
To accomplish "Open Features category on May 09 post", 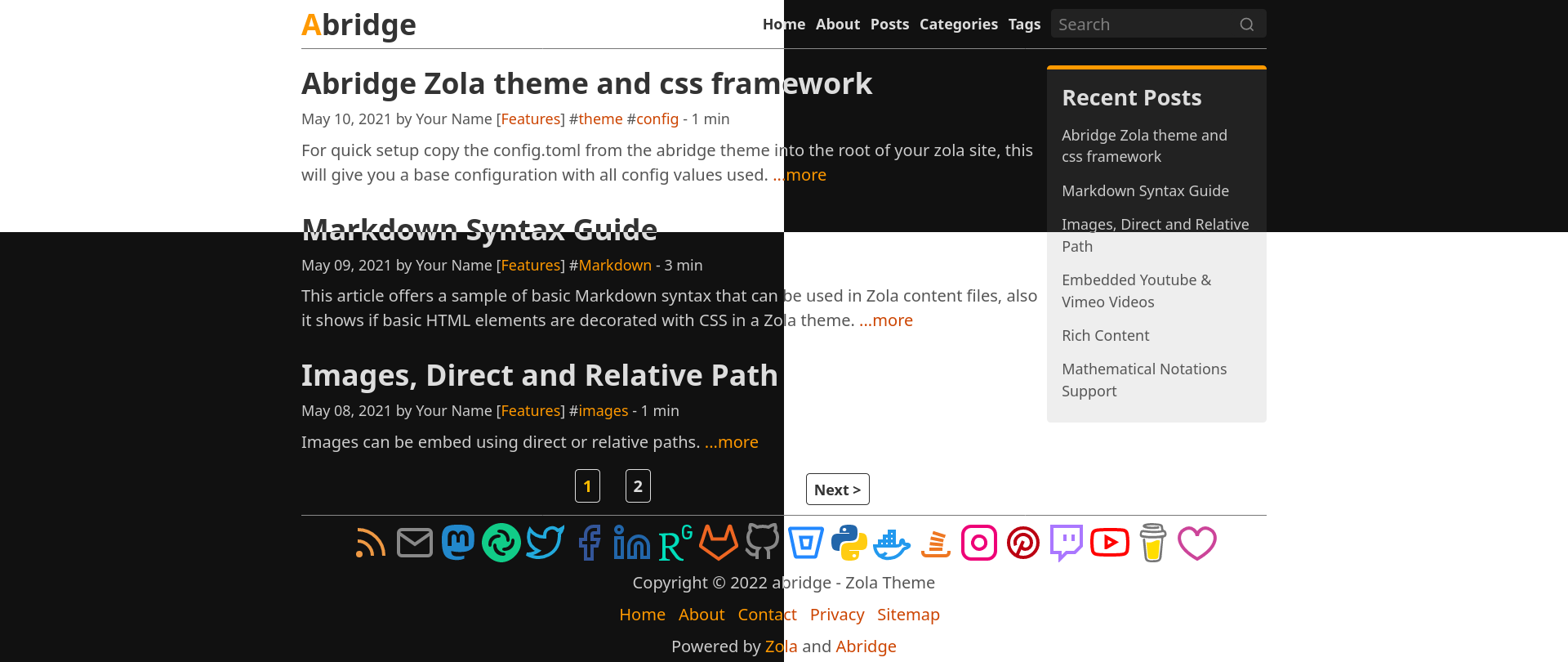I will tap(531, 266).
